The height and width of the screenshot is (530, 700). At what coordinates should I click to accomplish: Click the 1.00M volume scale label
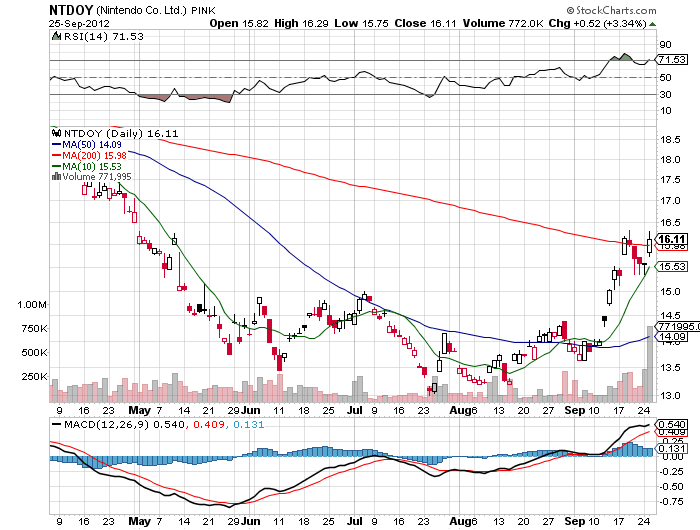[32, 305]
